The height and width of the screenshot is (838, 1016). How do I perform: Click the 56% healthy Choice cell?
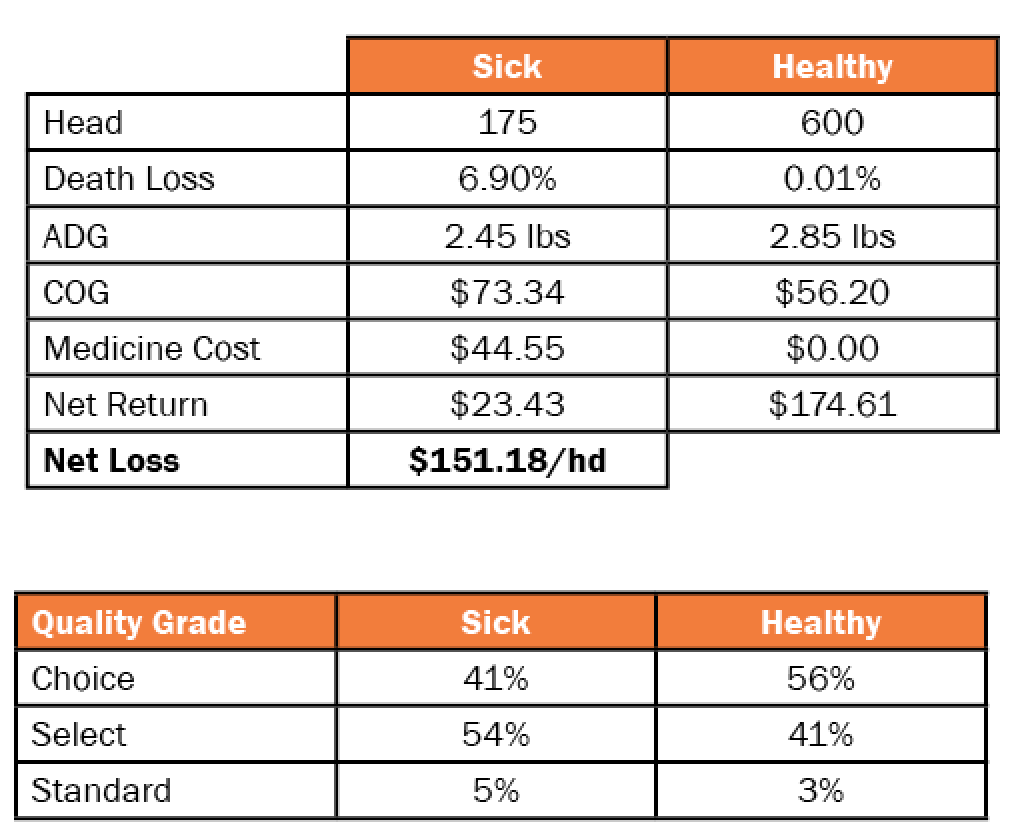pyautogui.click(x=821, y=679)
